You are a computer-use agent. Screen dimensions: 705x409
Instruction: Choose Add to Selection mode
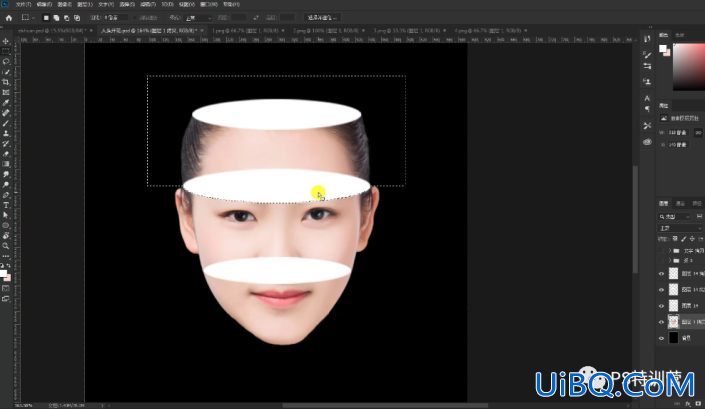point(56,18)
